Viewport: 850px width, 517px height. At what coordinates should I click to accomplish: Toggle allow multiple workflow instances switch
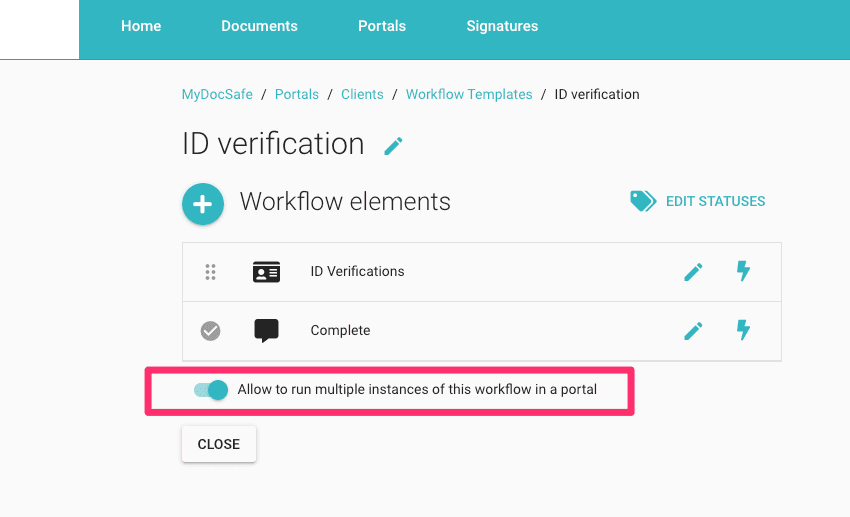(x=211, y=390)
